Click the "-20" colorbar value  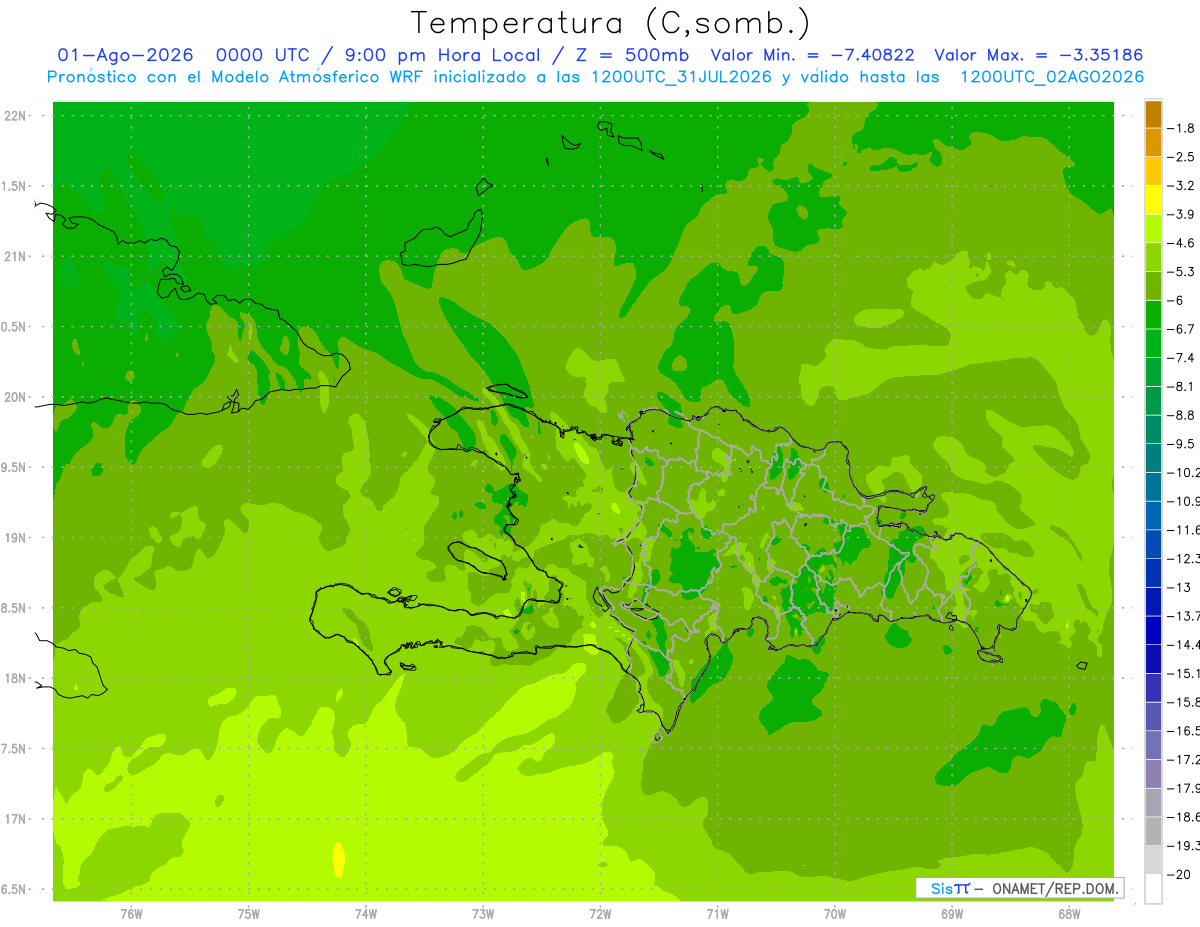click(1179, 874)
